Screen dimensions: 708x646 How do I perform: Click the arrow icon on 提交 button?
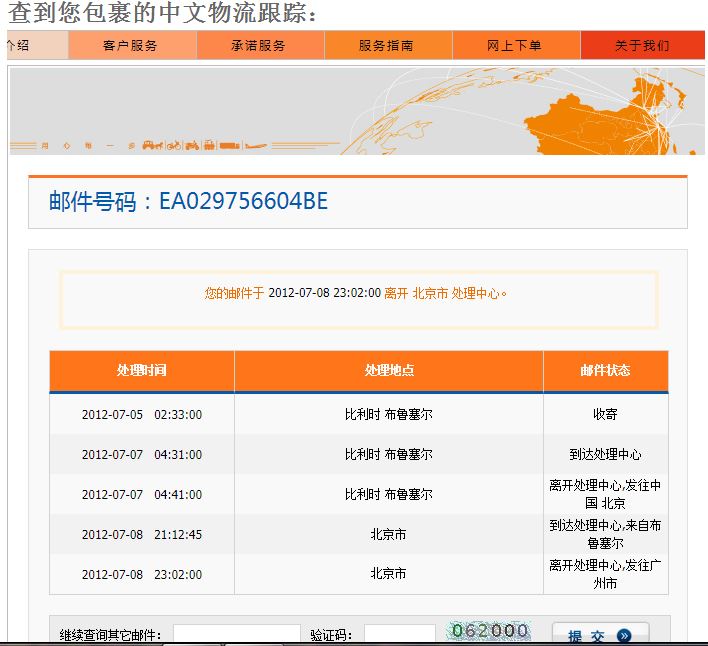624,635
